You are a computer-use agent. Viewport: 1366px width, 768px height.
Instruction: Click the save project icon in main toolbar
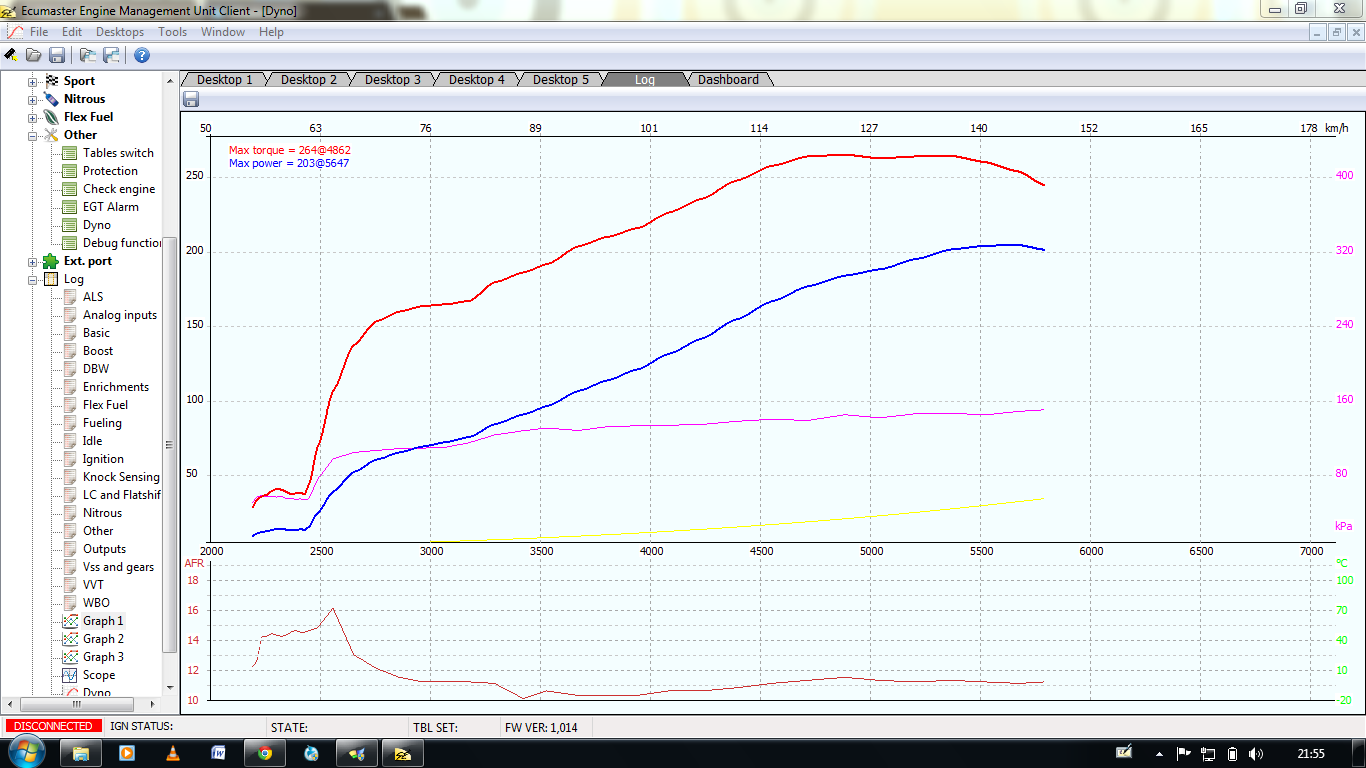57,55
